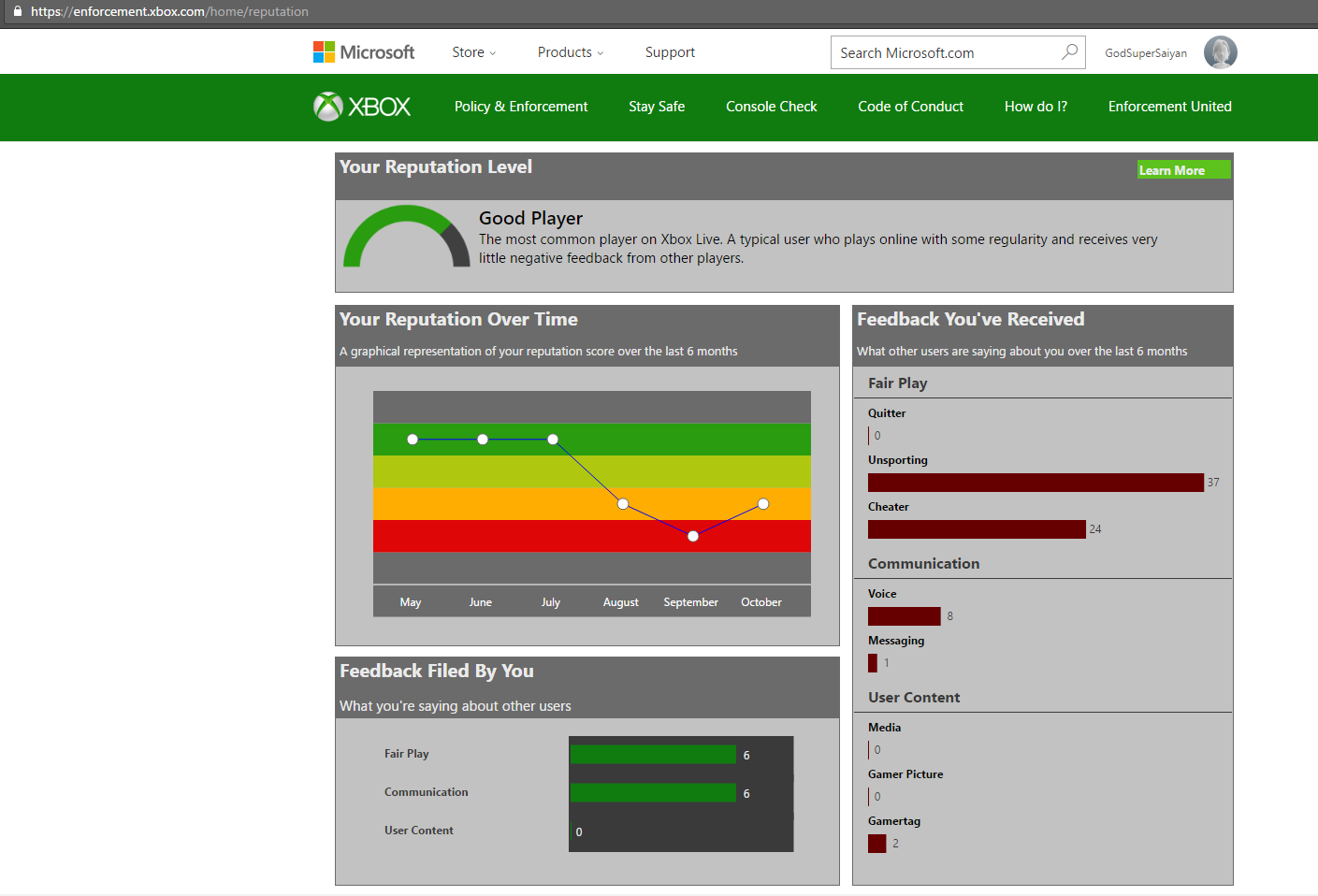Open Code of Conduct page
This screenshot has width=1318, height=896.
[911, 107]
